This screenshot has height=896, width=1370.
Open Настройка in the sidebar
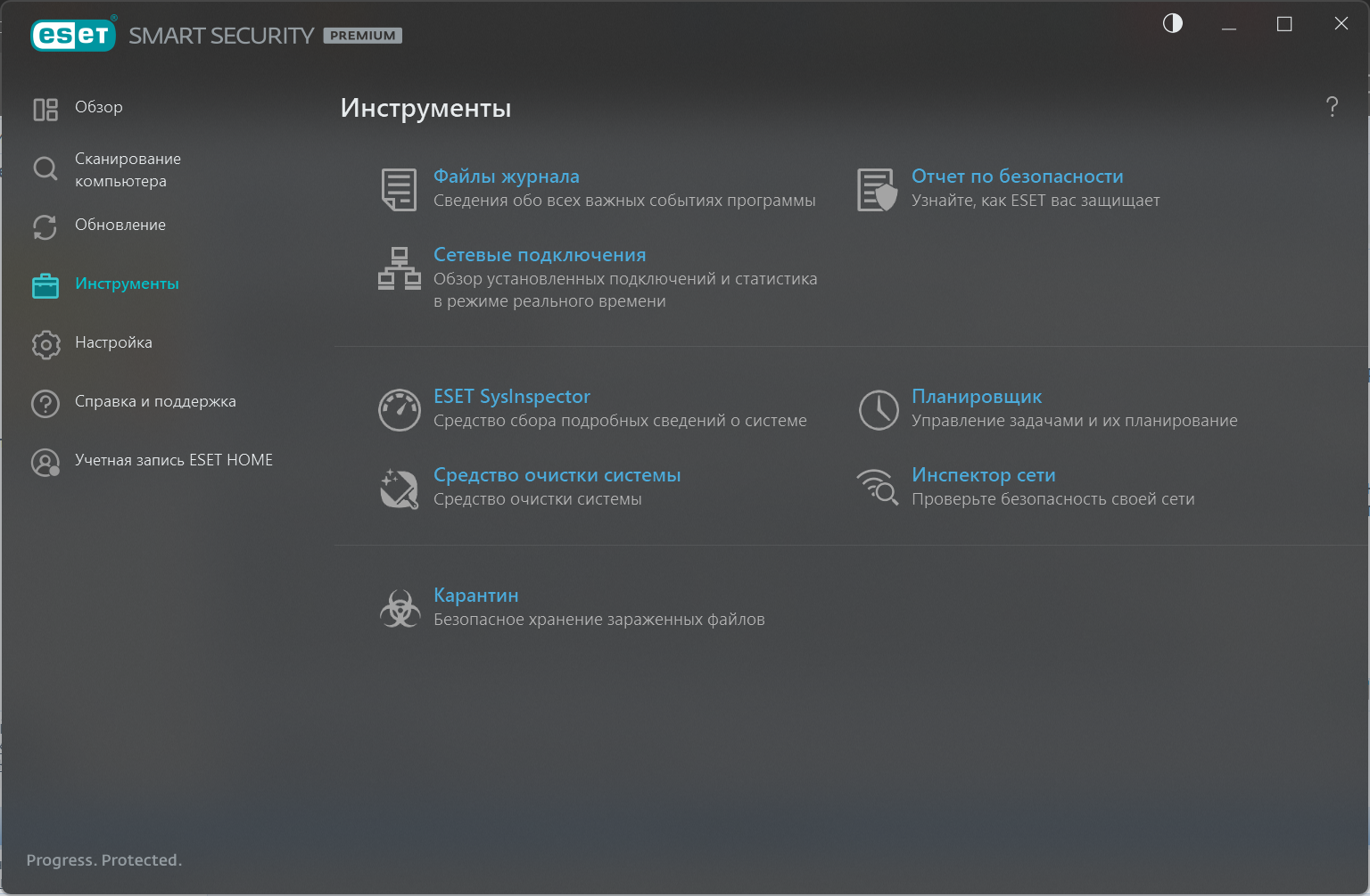pyautogui.click(x=113, y=342)
